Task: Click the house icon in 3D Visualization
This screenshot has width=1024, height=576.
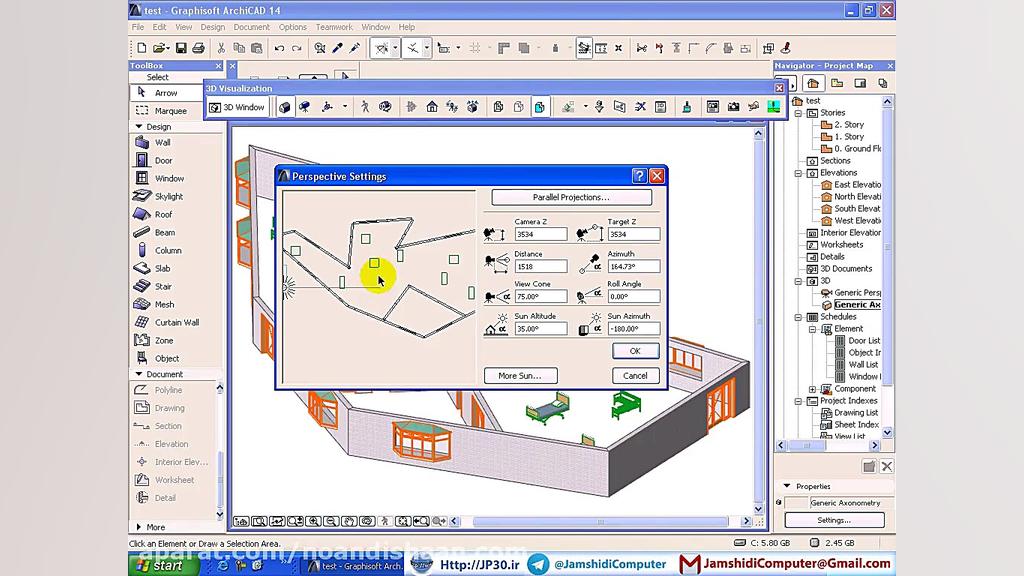Action: 432,107
